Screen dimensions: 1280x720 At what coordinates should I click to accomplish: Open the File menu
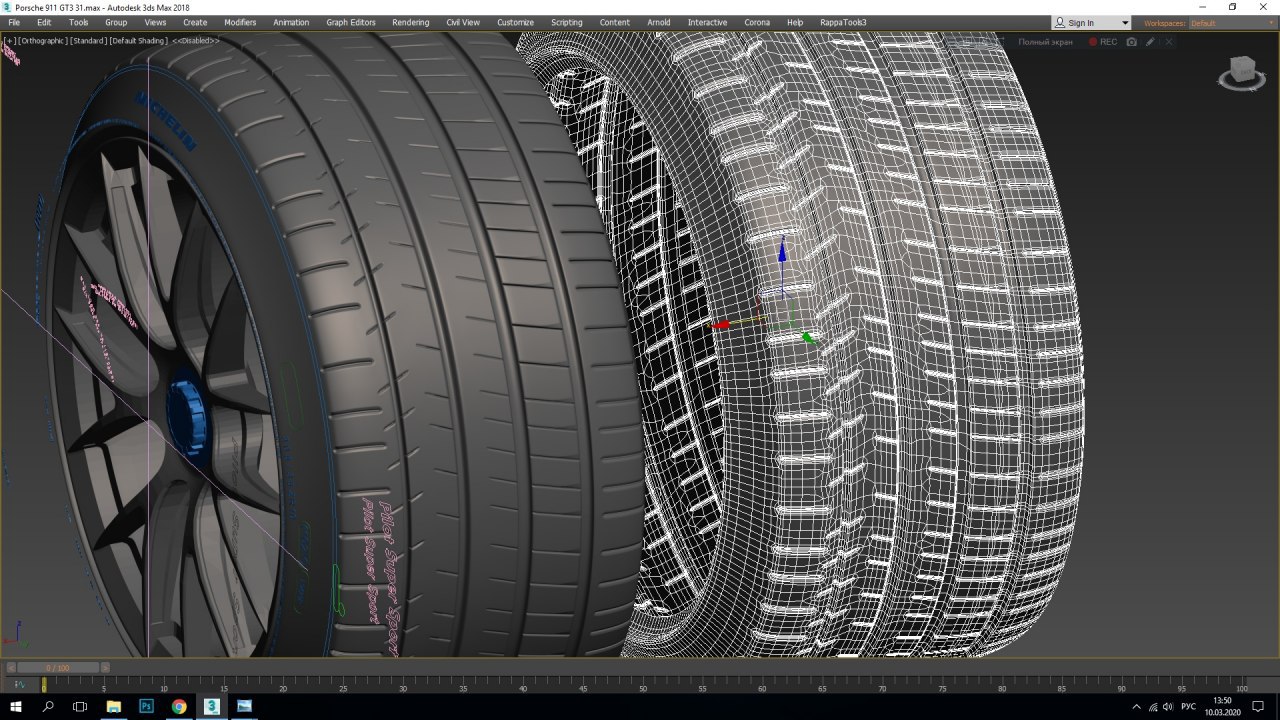click(x=14, y=22)
